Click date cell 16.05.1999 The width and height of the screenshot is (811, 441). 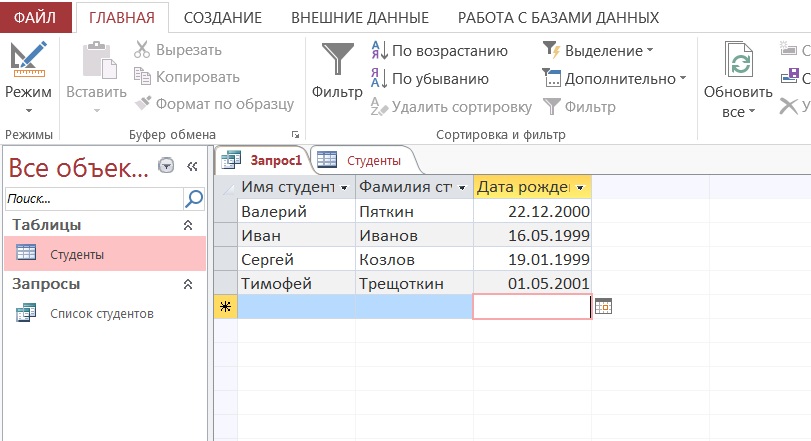point(532,235)
